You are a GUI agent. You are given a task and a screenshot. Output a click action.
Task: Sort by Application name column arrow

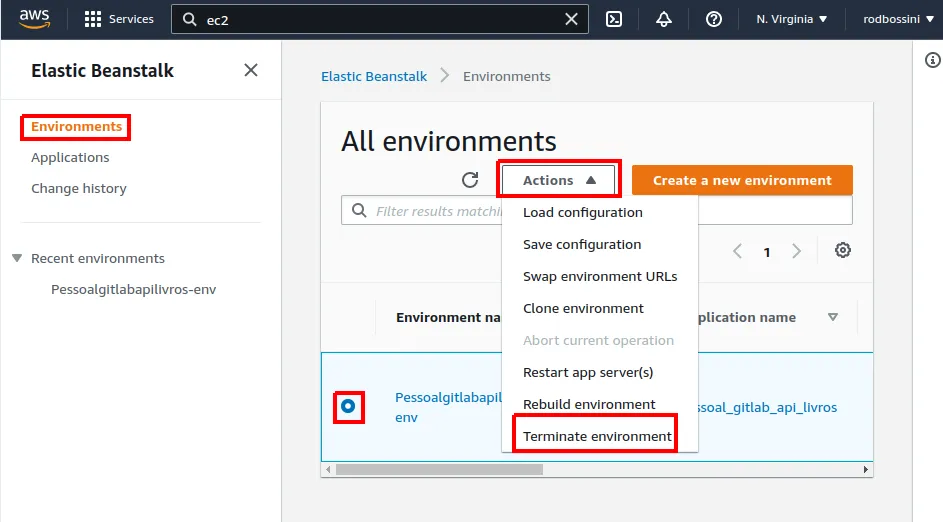(833, 317)
